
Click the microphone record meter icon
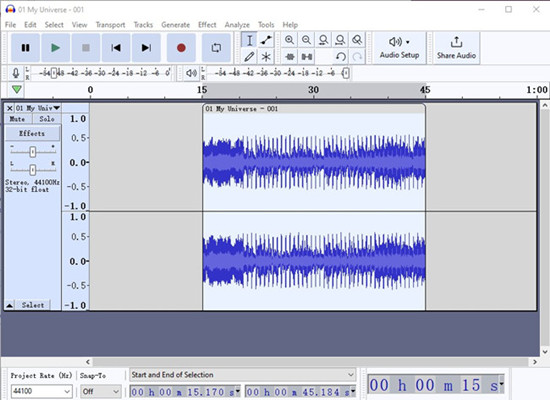[x=16, y=73]
